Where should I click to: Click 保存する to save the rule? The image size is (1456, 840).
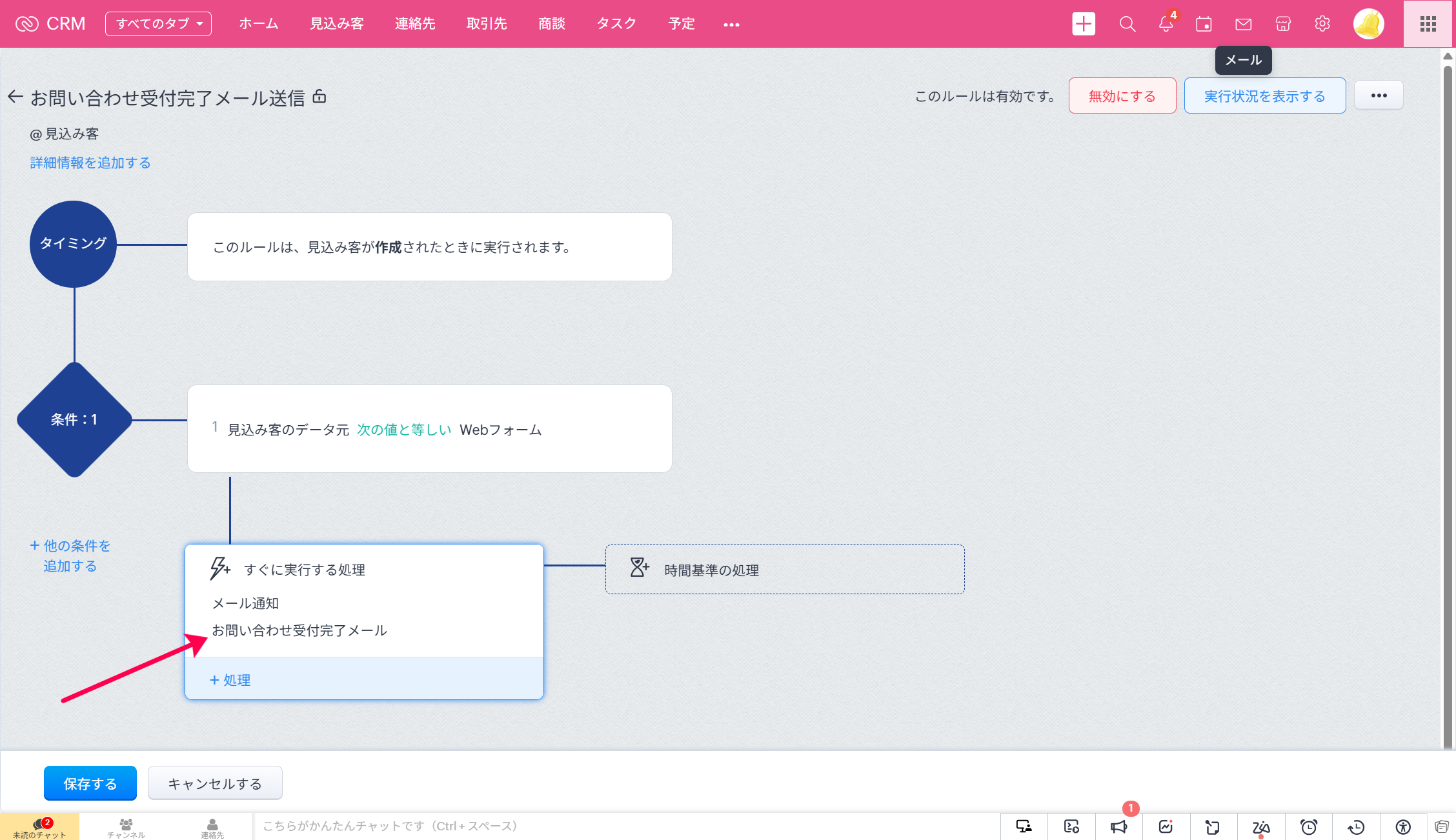[x=90, y=783]
